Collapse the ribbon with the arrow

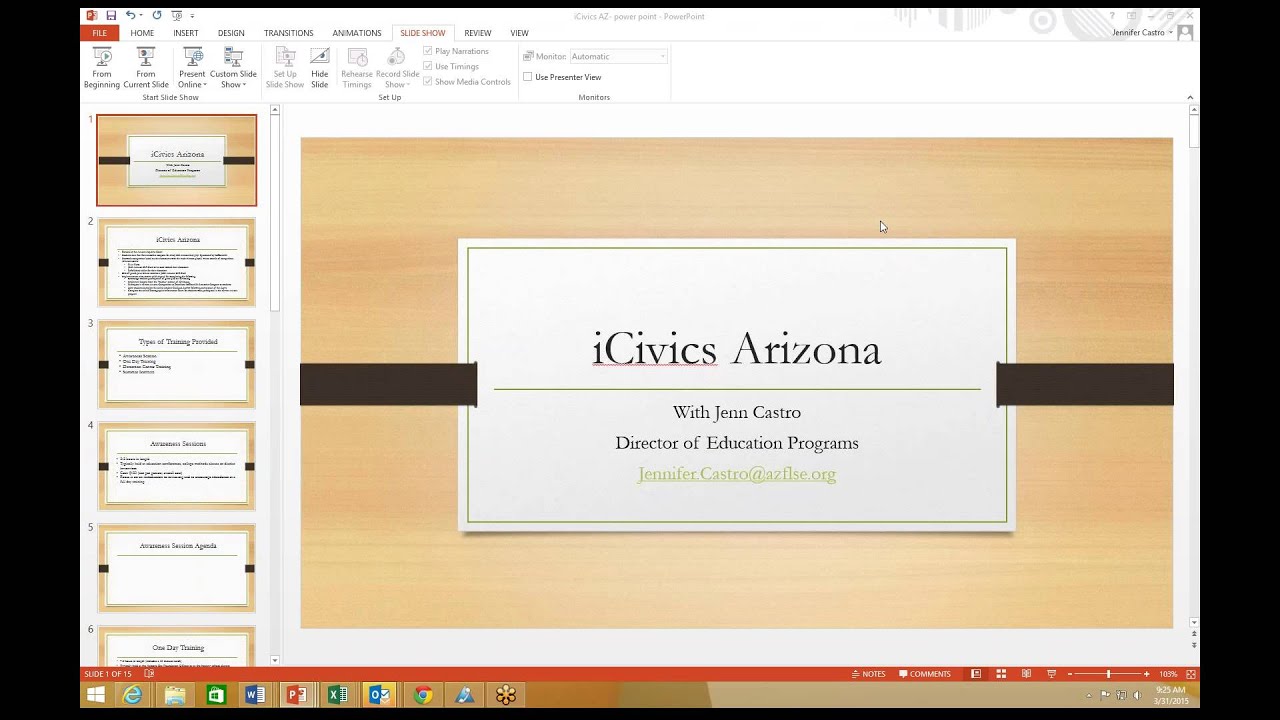1190,98
